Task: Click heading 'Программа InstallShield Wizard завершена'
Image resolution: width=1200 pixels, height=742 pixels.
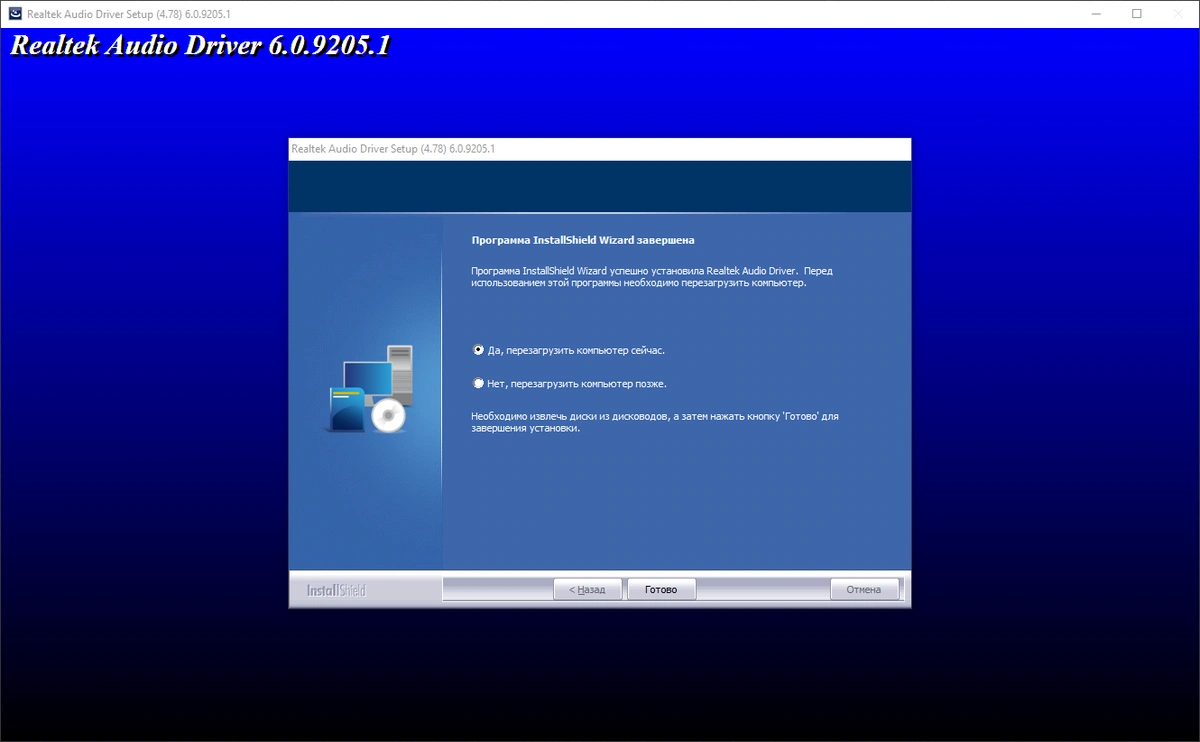Action: coord(583,241)
